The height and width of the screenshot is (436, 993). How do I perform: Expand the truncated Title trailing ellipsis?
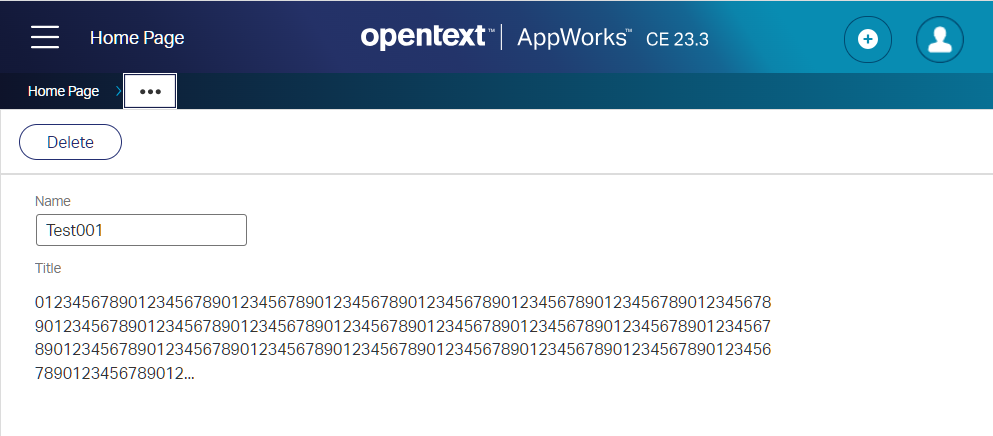click(x=188, y=374)
